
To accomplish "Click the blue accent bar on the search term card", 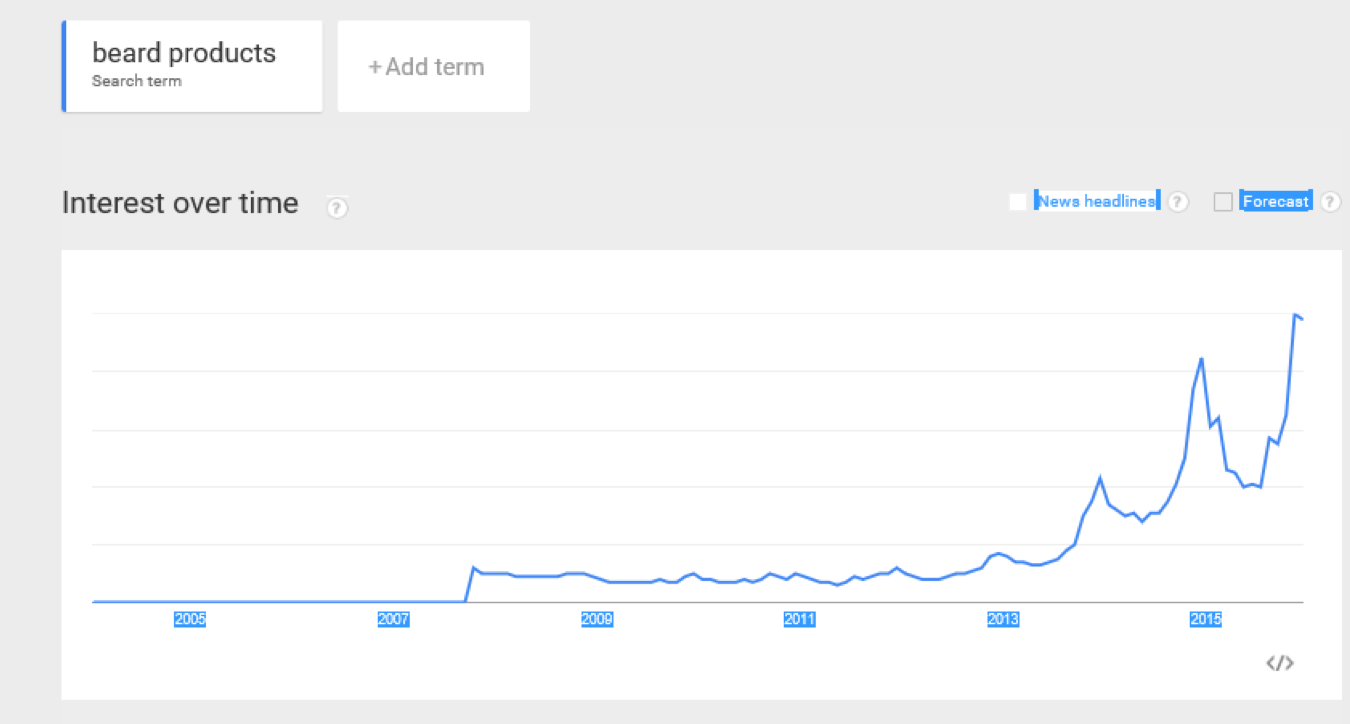I will point(64,66).
